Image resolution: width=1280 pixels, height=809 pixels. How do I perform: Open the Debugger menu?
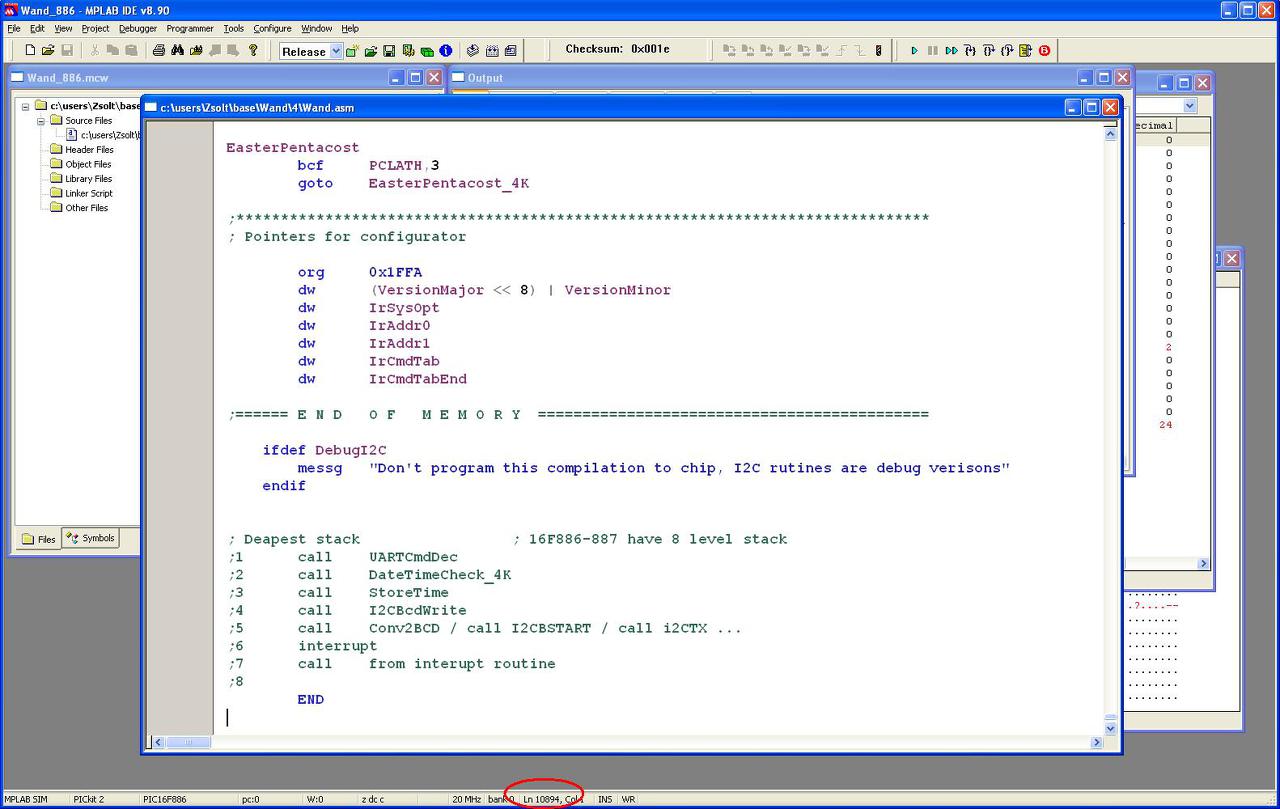[138, 29]
